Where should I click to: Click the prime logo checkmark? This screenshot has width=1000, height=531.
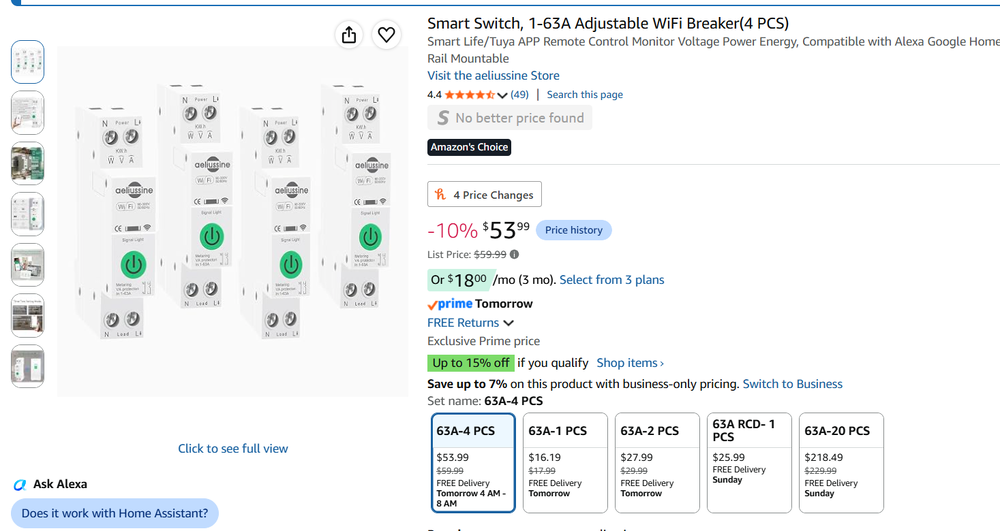point(432,305)
